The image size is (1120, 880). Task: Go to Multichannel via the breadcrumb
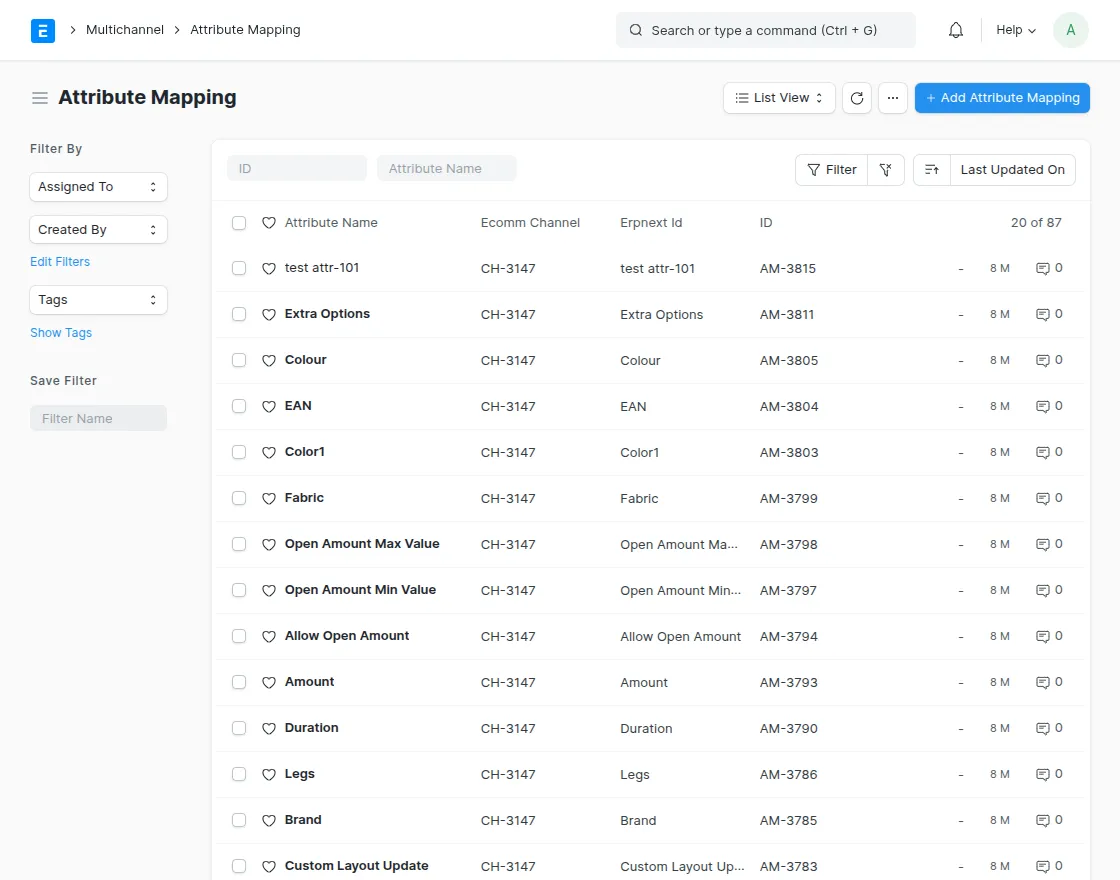click(x=124, y=30)
